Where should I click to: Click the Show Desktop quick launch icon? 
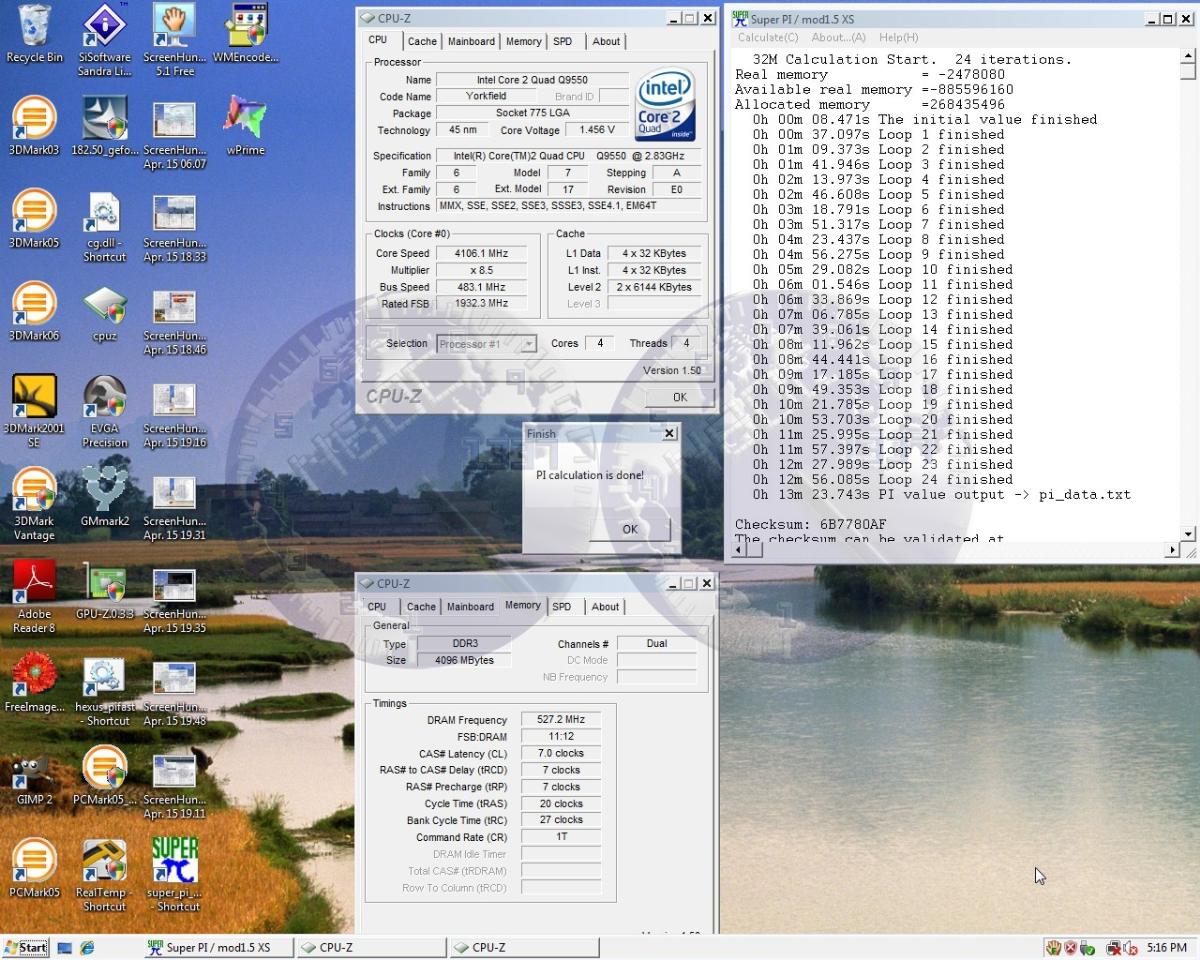65,947
